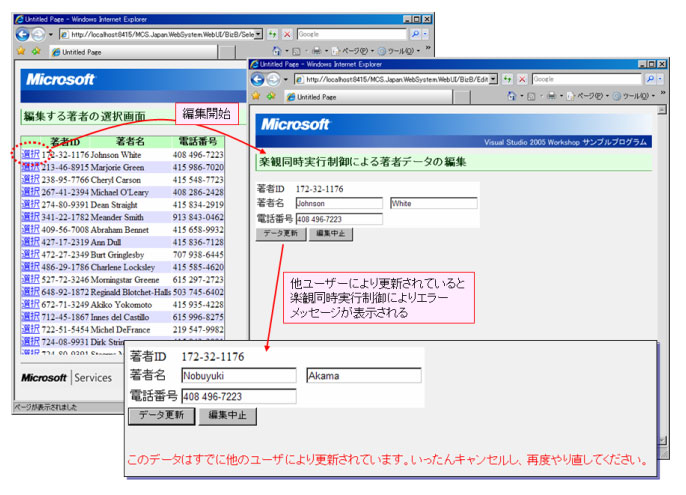Click author name Burt Gringlesby in the table
This screenshot has height=495, width=686.
(117, 254)
